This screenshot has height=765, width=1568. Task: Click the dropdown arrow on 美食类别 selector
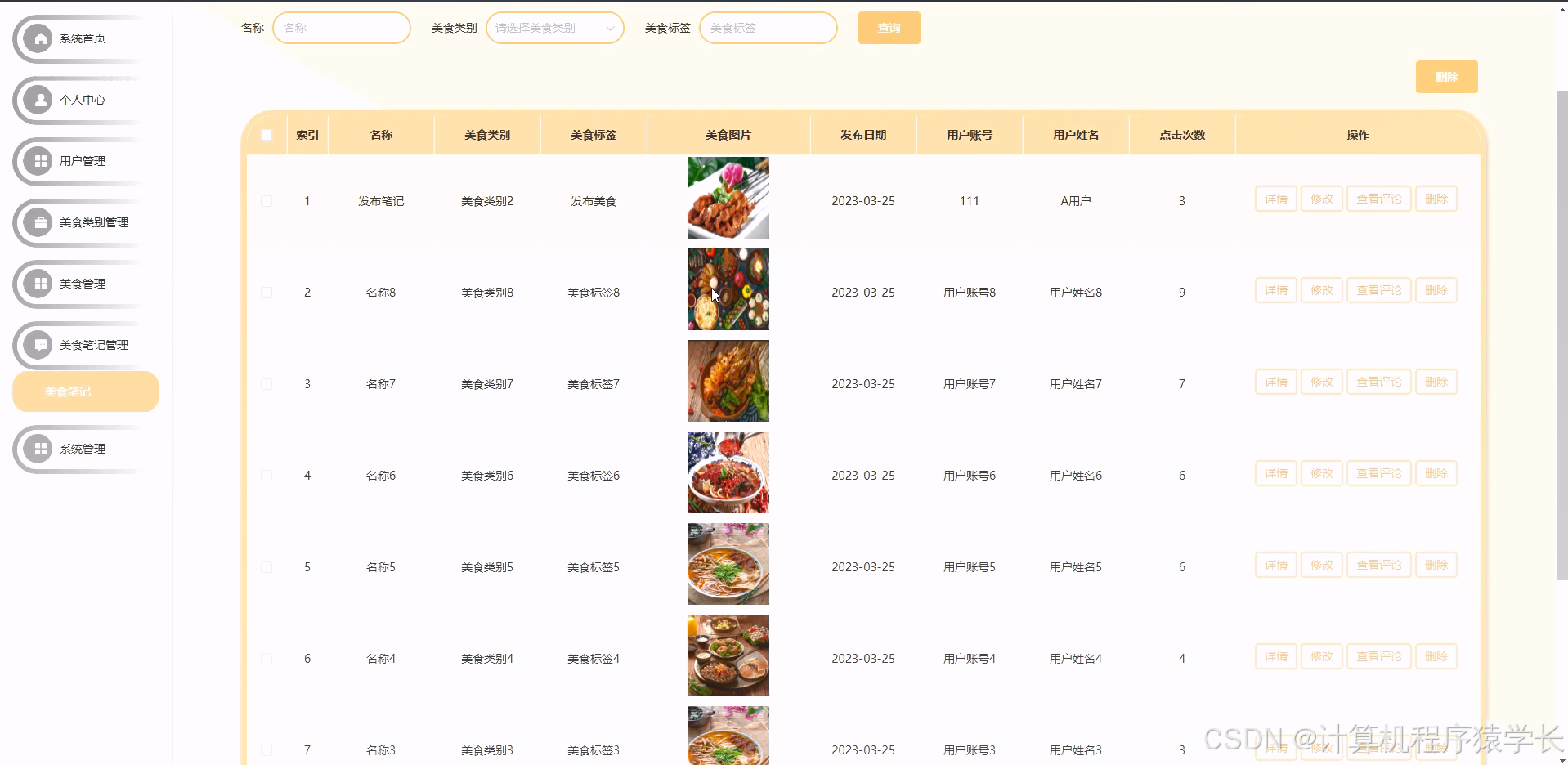tap(610, 27)
